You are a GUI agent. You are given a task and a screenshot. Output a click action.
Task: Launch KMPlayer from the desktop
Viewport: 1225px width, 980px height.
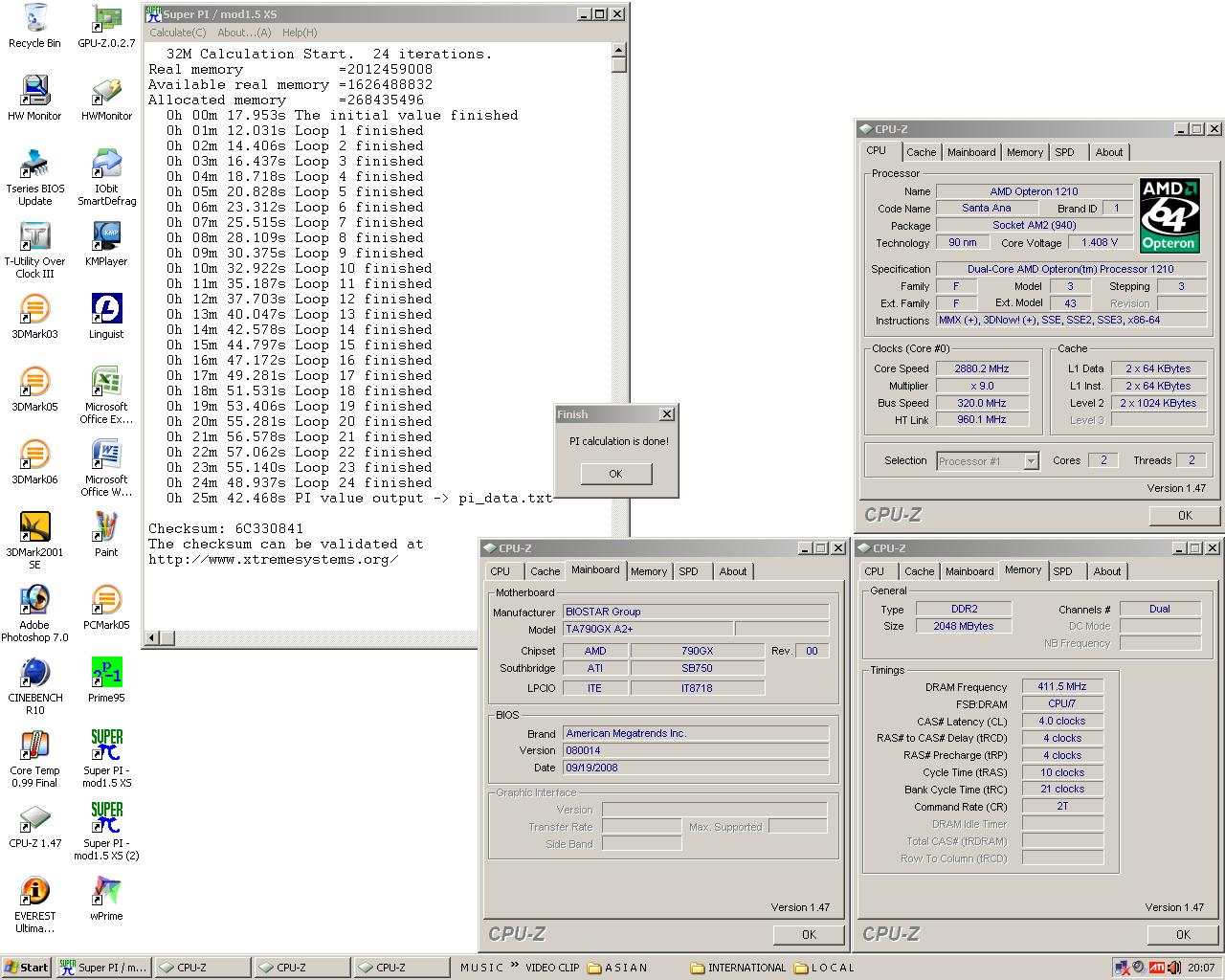point(106,244)
